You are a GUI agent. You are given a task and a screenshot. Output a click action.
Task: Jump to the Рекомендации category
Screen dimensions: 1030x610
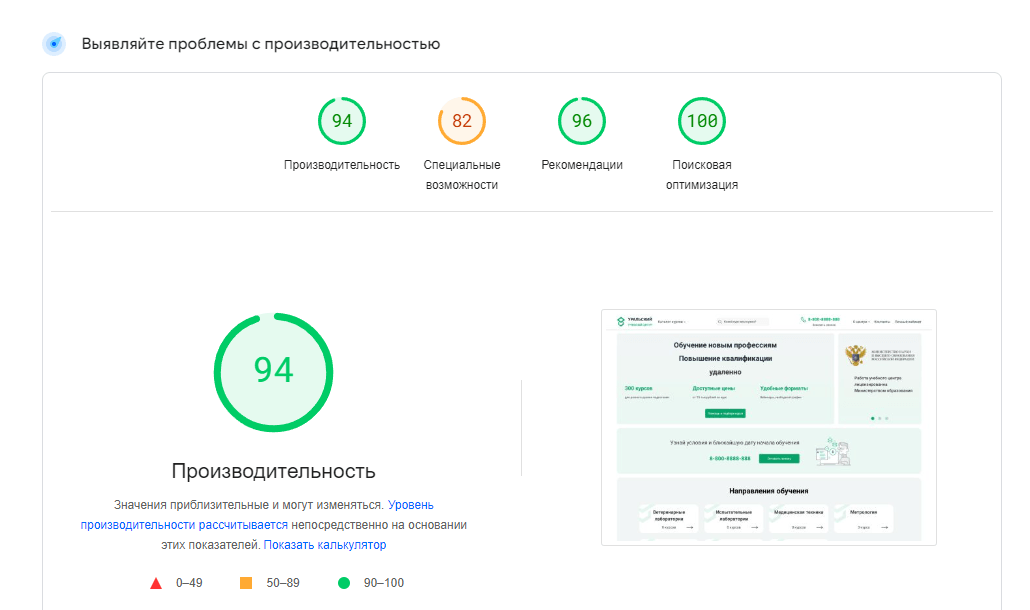(x=582, y=165)
